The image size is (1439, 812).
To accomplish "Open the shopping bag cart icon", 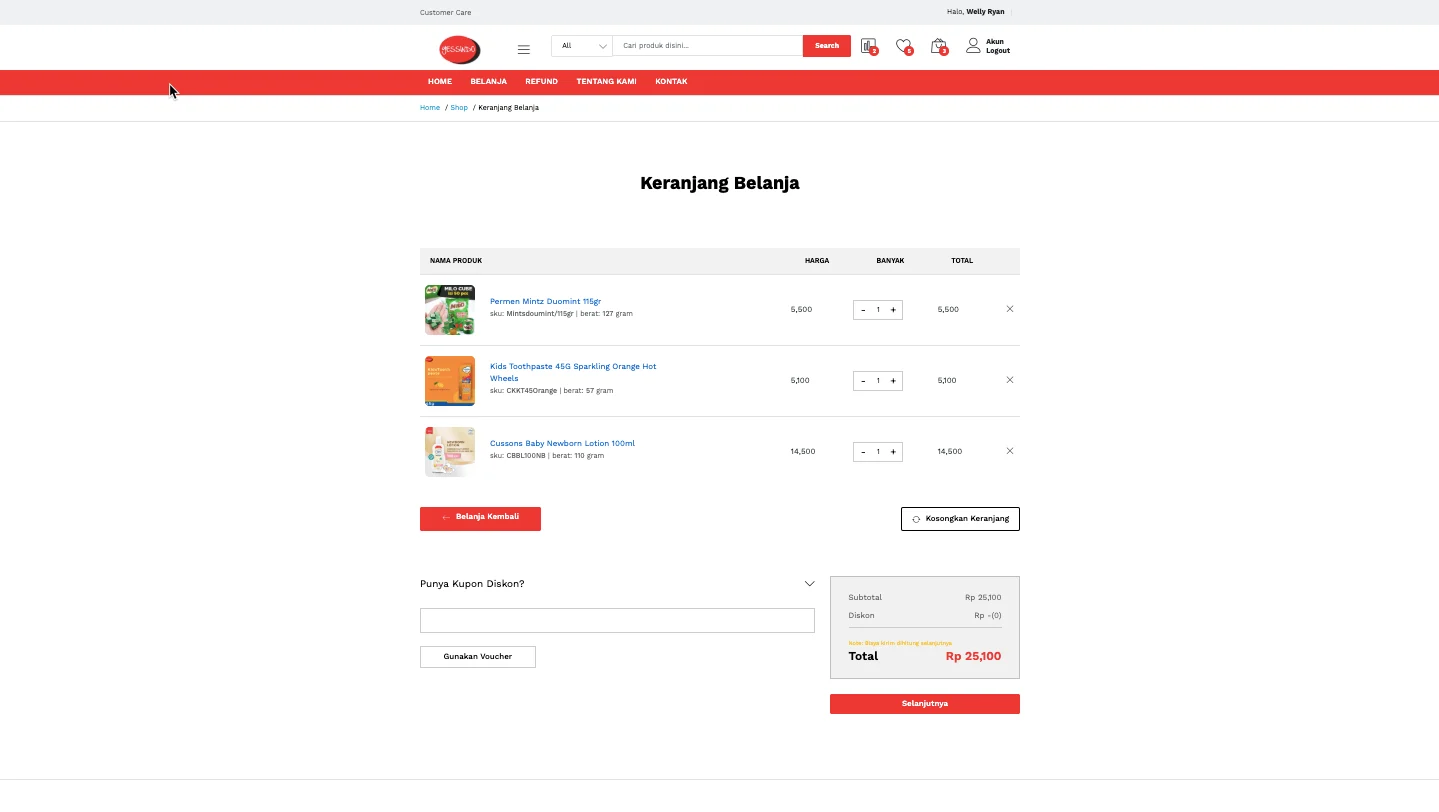I will [x=938, y=46].
